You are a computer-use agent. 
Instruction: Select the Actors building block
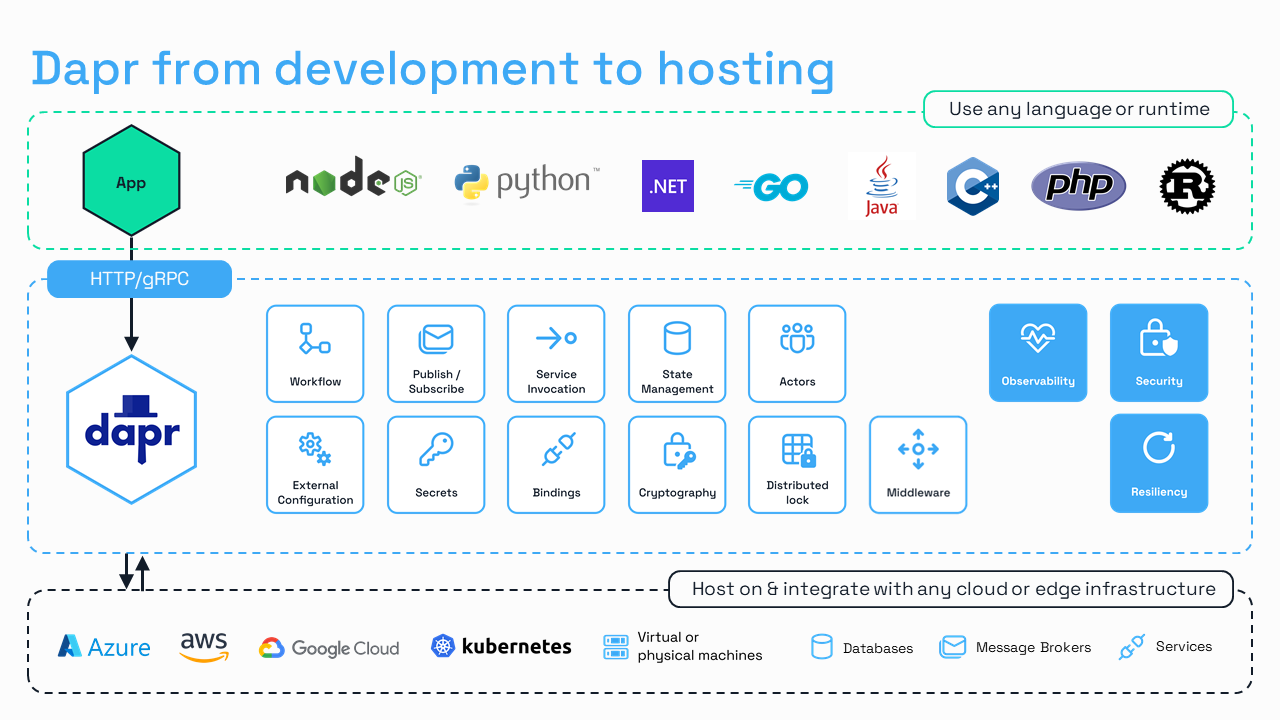click(797, 354)
